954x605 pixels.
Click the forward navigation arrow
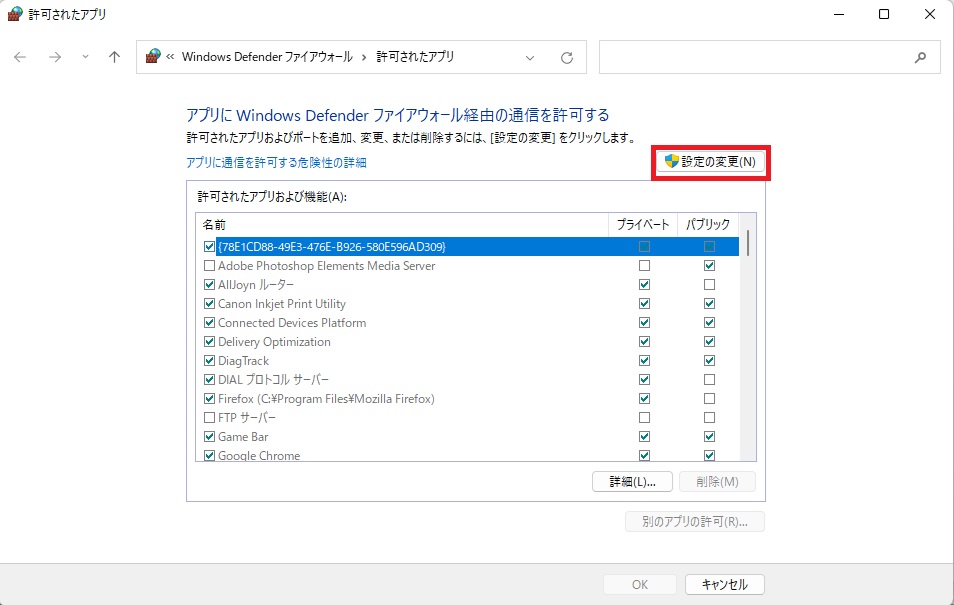point(55,57)
